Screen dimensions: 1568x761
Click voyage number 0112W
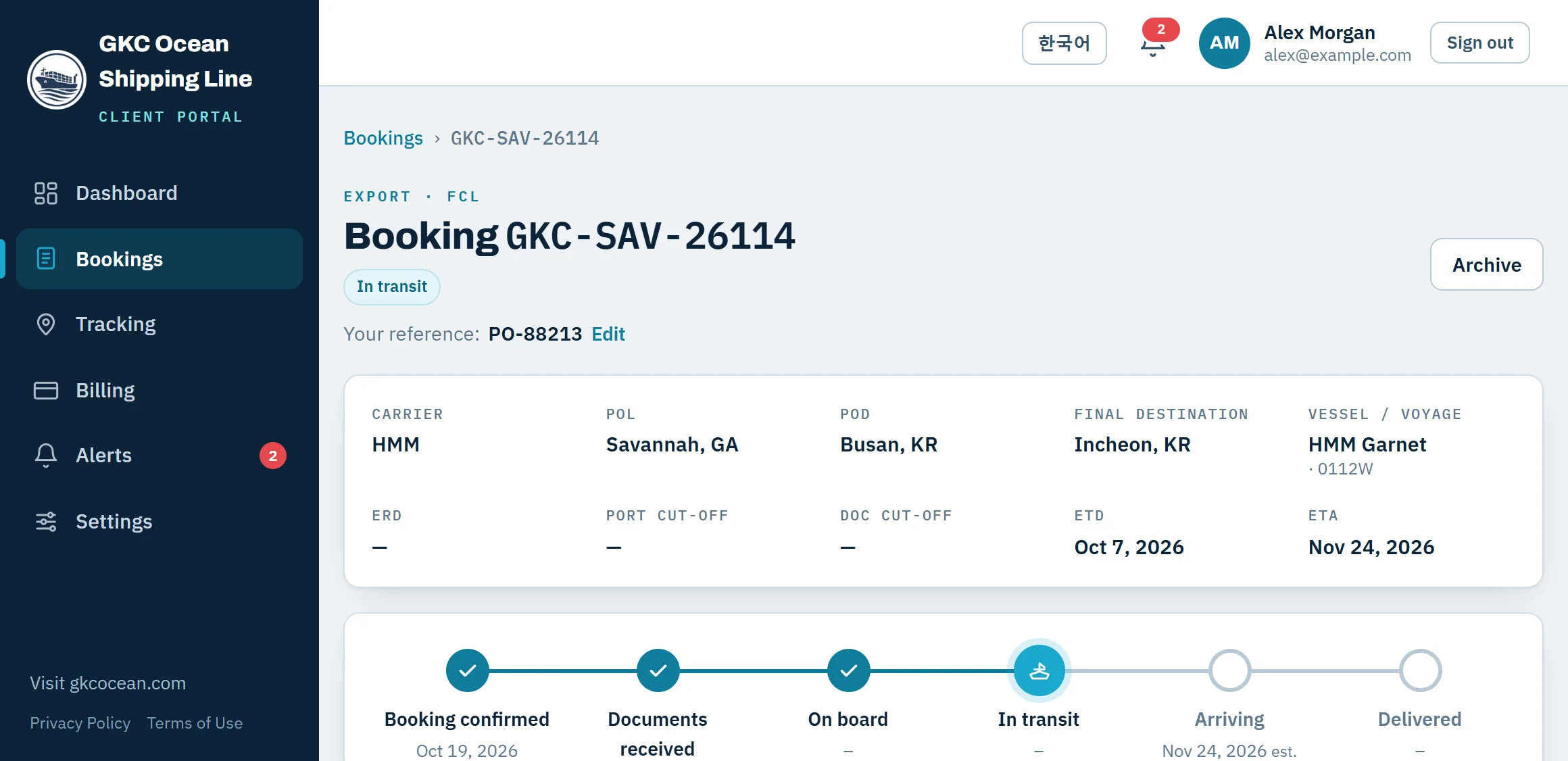point(1345,469)
